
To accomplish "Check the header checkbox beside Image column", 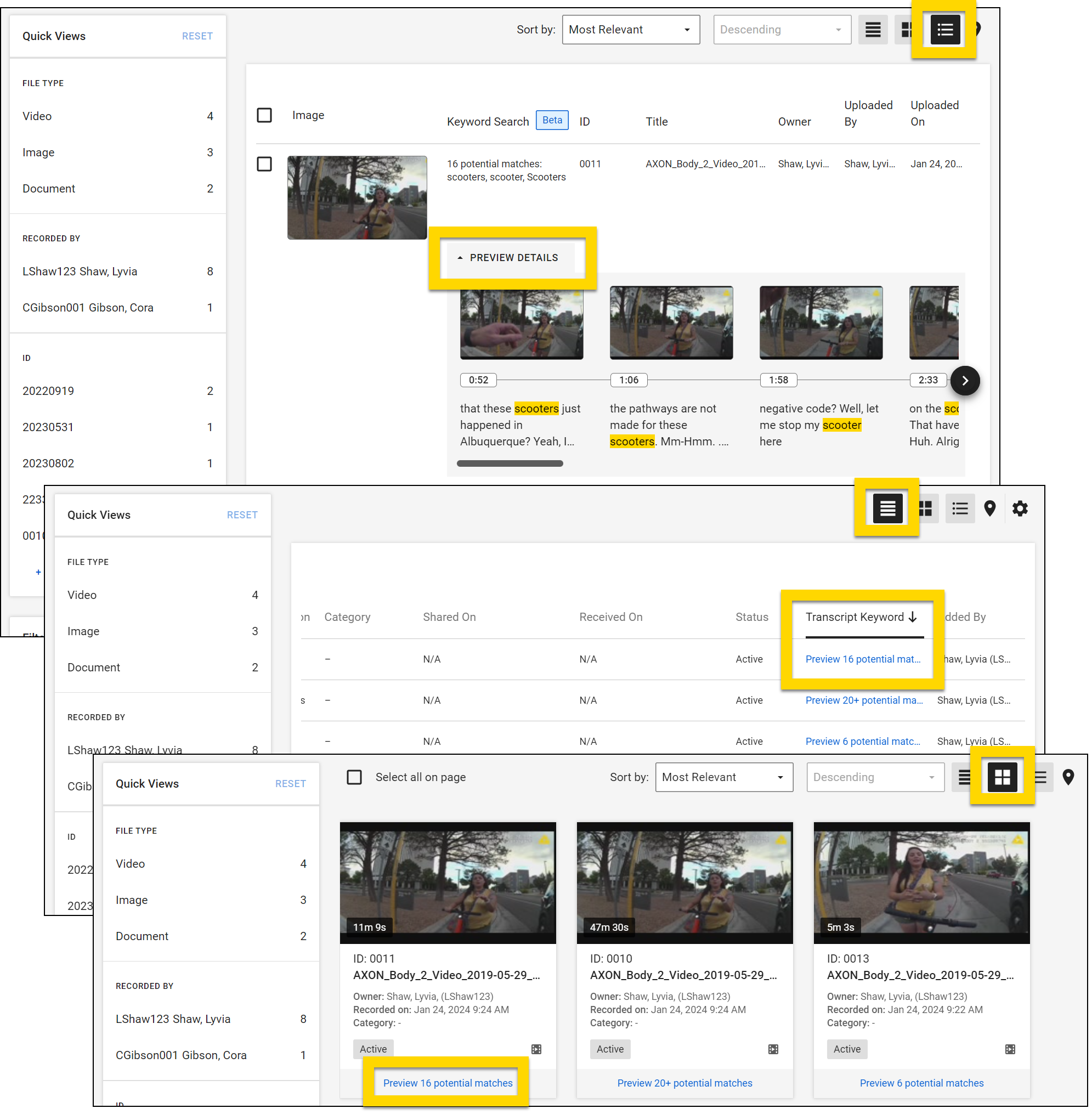I will (264, 115).
